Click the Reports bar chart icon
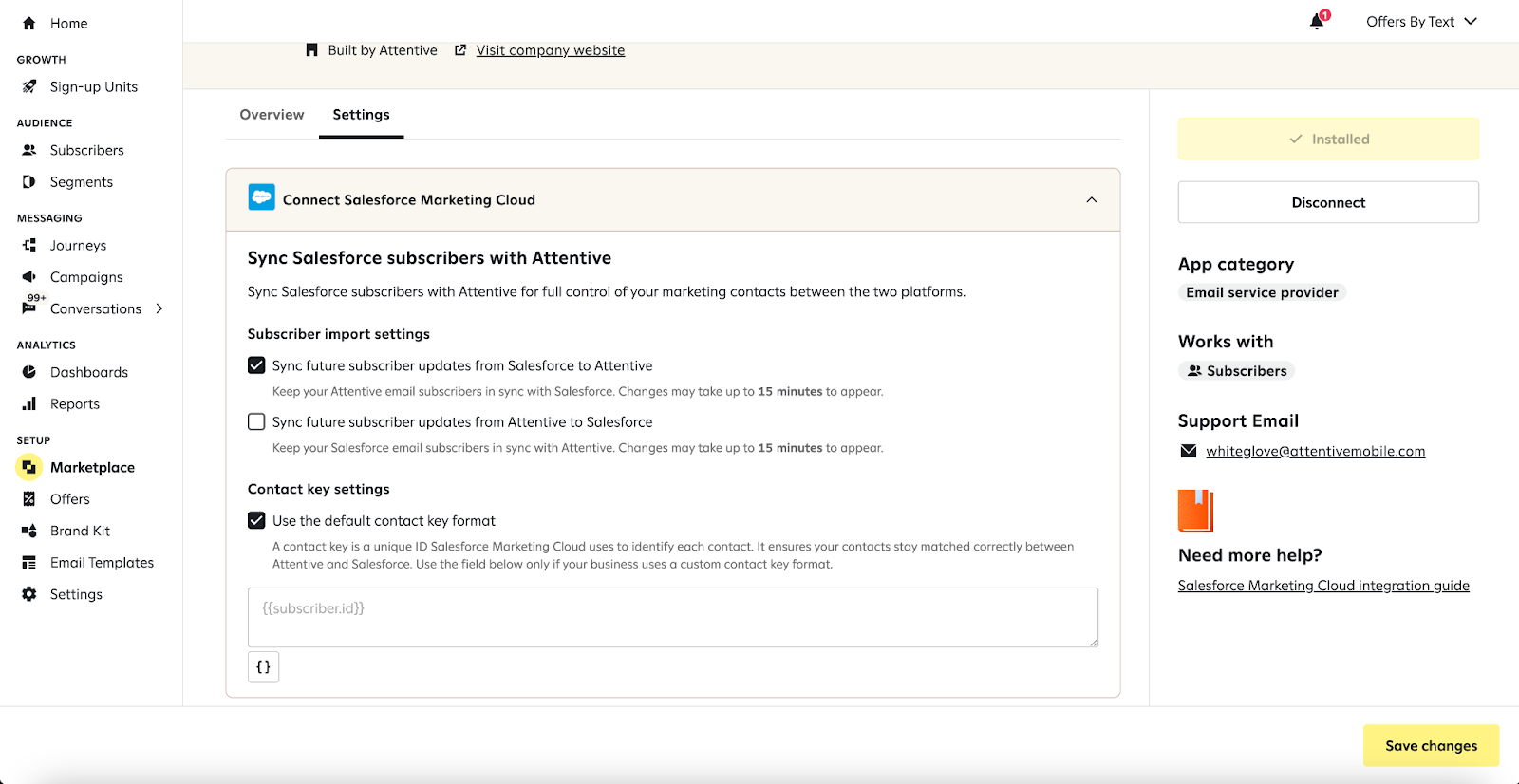The image size is (1519, 784). (x=29, y=404)
